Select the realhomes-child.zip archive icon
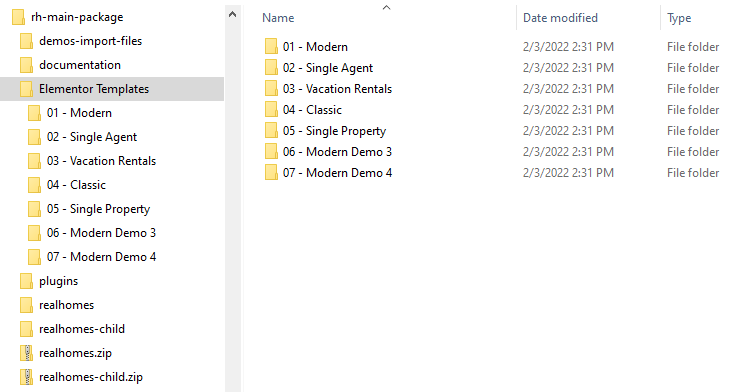Viewport: 746px width, 392px height. [27, 377]
